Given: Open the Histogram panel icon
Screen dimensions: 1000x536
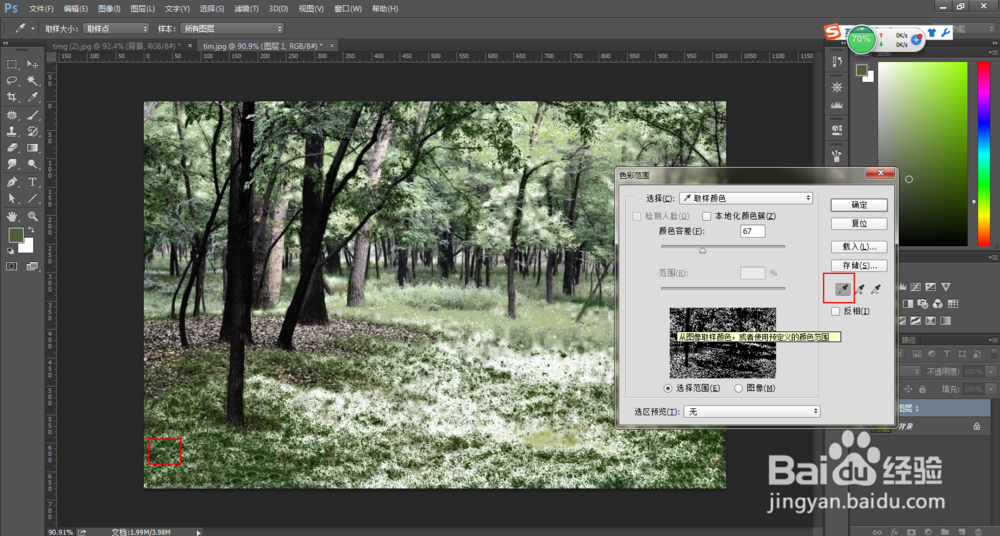Looking at the screenshot, I should (837, 105).
